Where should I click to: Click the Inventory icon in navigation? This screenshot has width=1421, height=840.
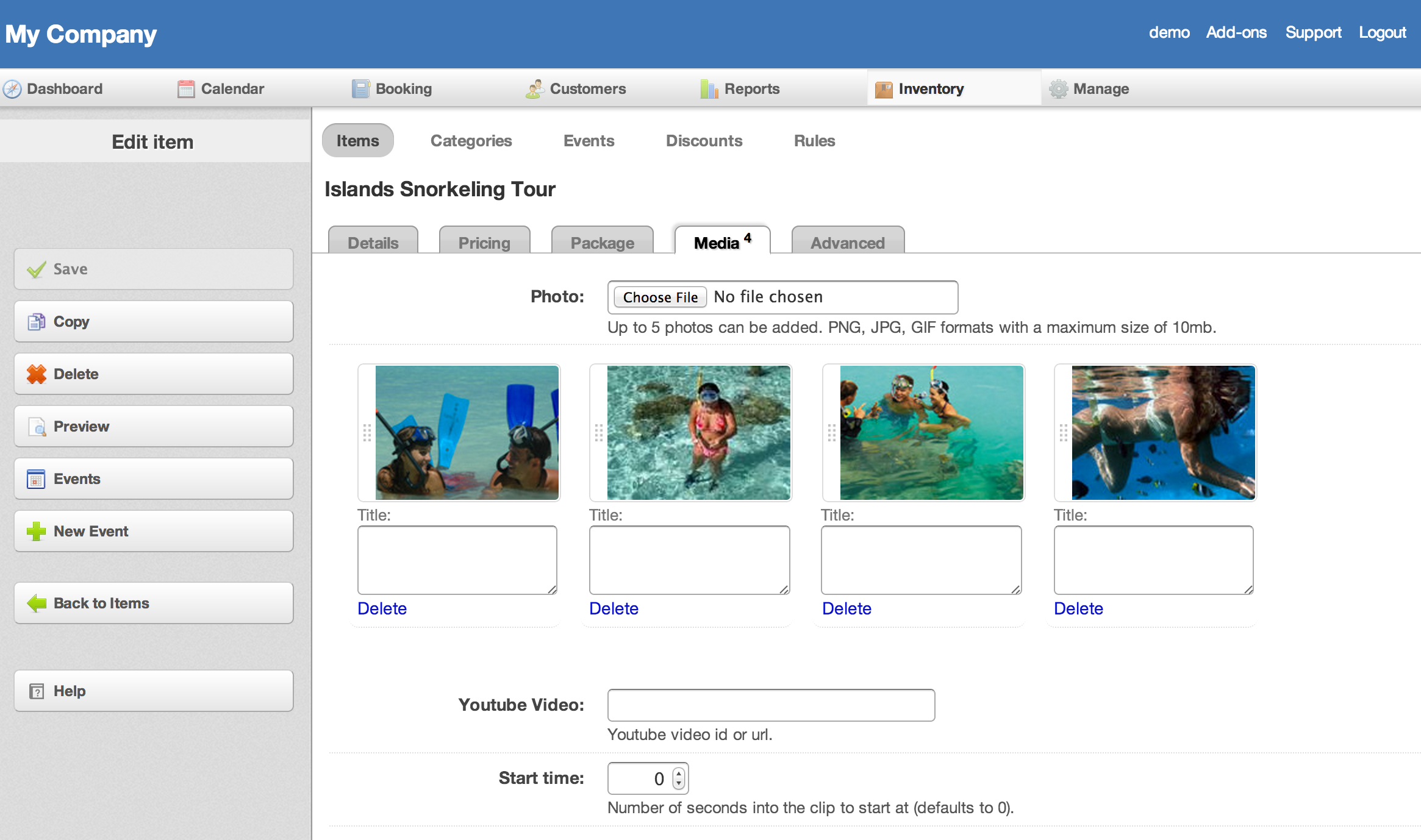pyautogui.click(x=883, y=89)
